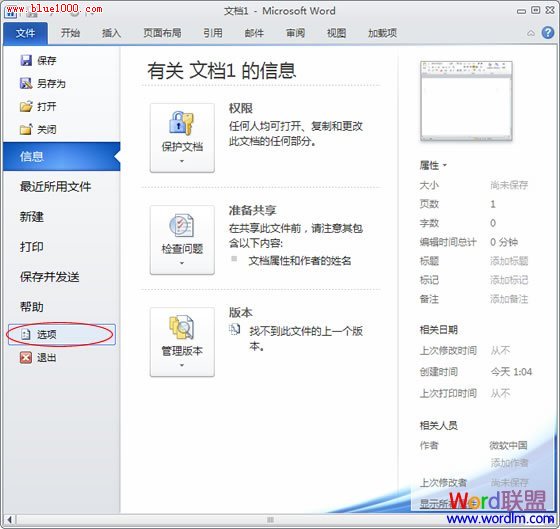Click the horizontal scrollbar thumb

point(270,520)
